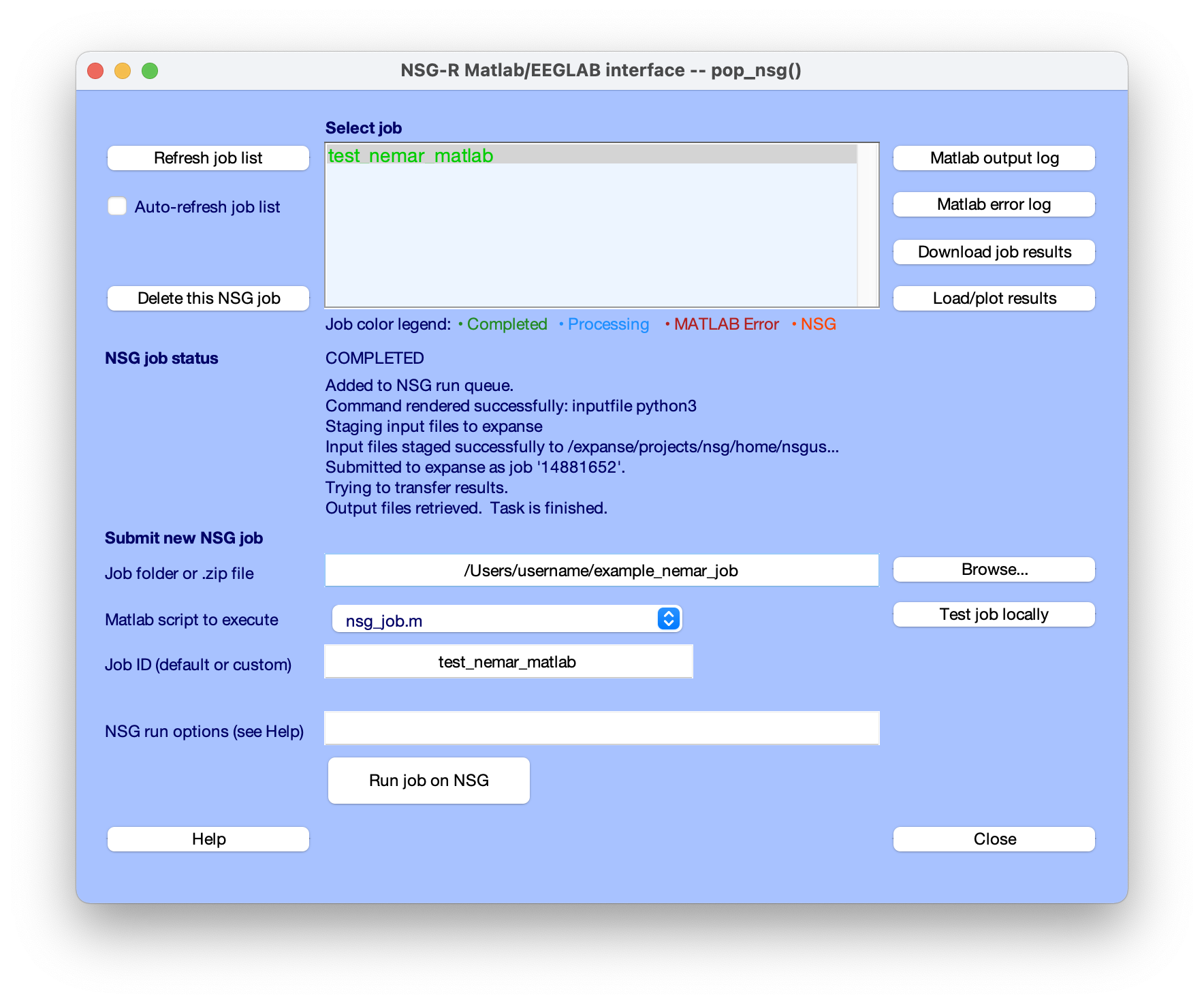This screenshot has width=1204, height=1004.
Task: Click 'Staging input files to expanse' line
Action: coord(434,426)
